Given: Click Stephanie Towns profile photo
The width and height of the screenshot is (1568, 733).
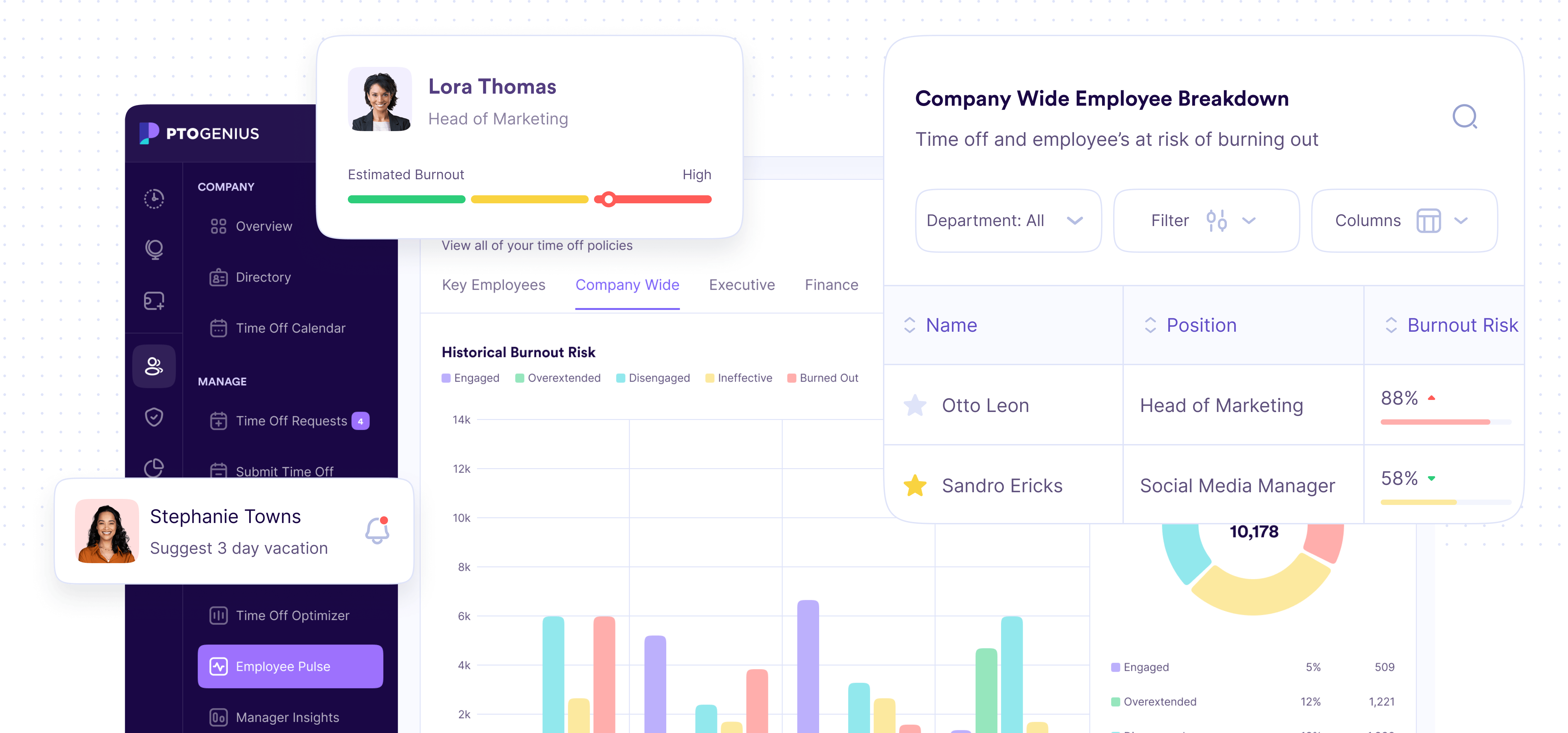Looking at the screenshot, I should (107, 531).
